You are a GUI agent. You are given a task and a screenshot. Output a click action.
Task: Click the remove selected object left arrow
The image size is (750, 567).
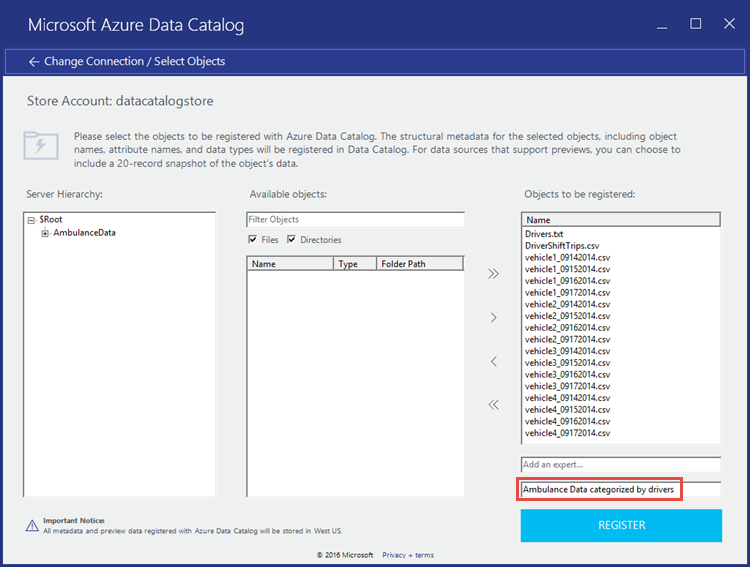tap(494, 361)
